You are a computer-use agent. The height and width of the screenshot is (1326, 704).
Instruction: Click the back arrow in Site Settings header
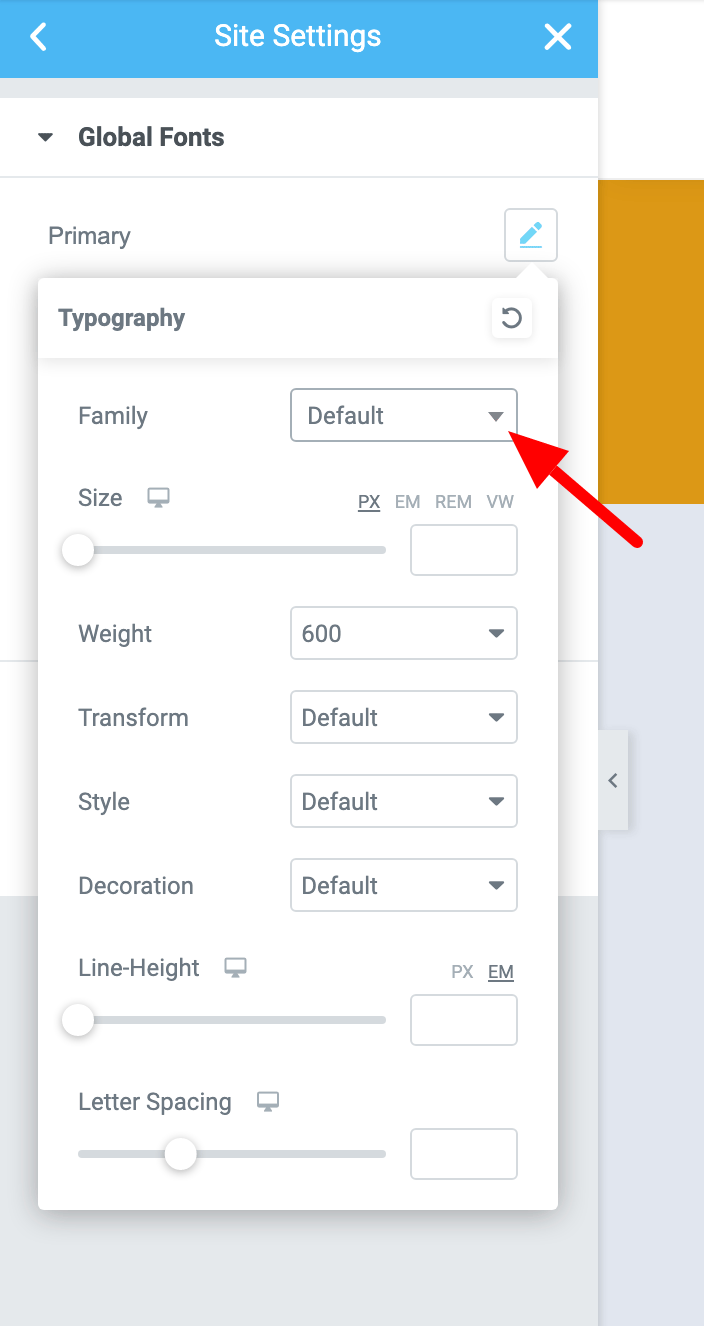(38, 37)
